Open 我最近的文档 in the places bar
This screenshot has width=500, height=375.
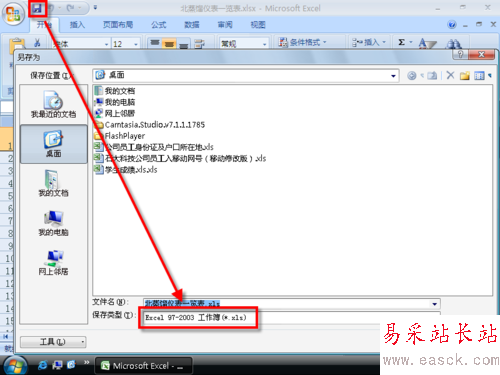point(53,104)
